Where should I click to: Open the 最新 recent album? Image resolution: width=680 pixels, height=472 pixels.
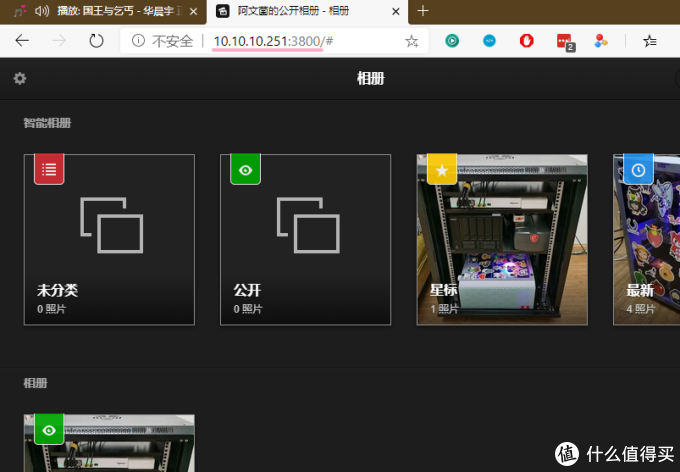pyautogui.click(x=647, y=239)
